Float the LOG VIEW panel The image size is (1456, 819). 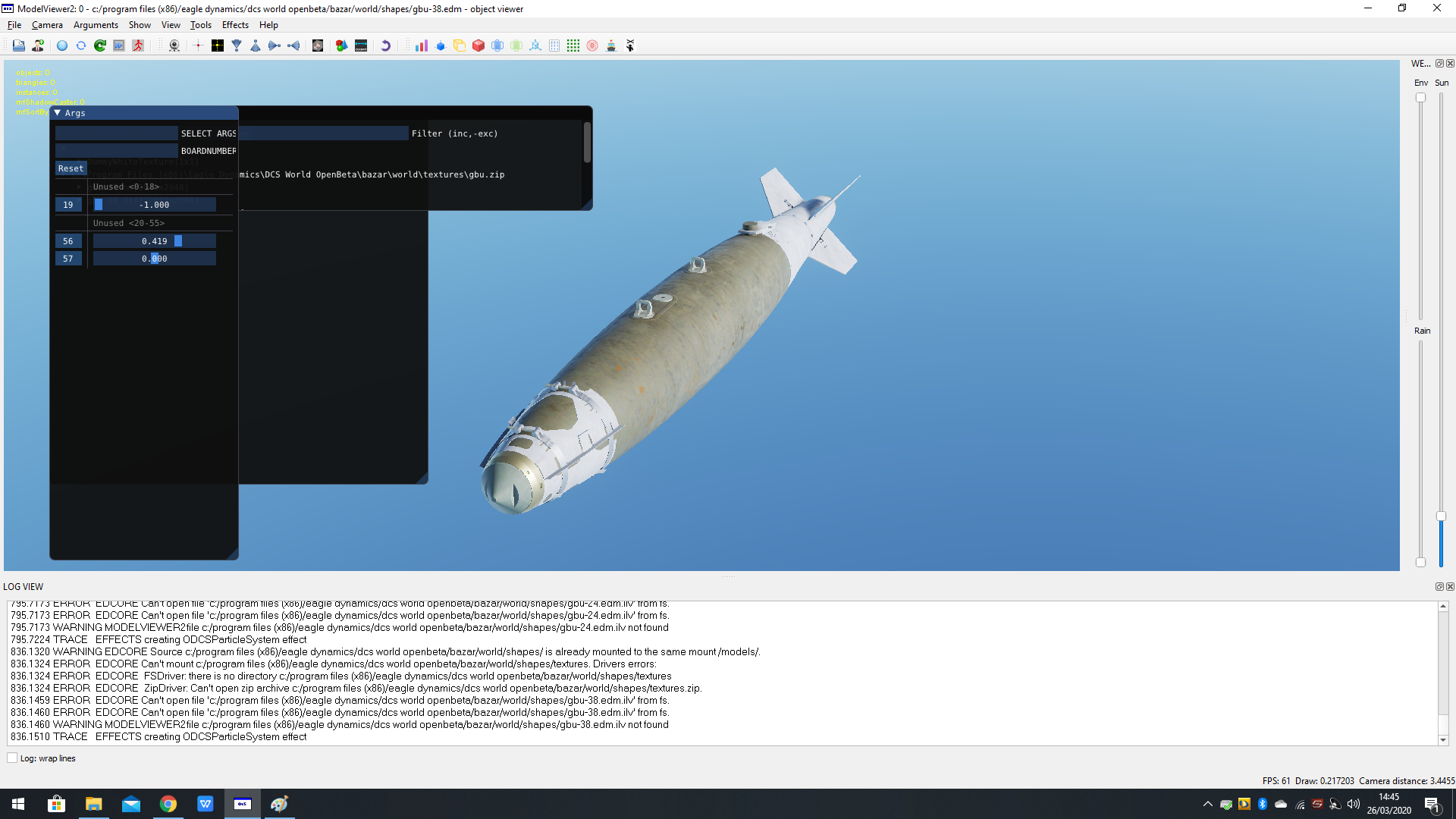point(1439,586)
